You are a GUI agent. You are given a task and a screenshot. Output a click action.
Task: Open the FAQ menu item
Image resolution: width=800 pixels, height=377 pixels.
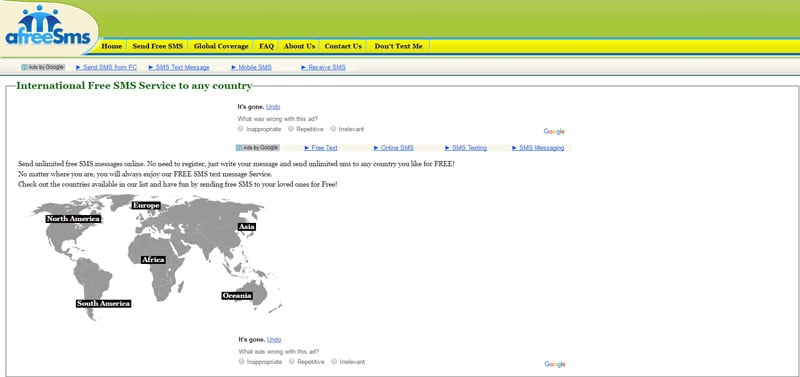pos(266,46)
